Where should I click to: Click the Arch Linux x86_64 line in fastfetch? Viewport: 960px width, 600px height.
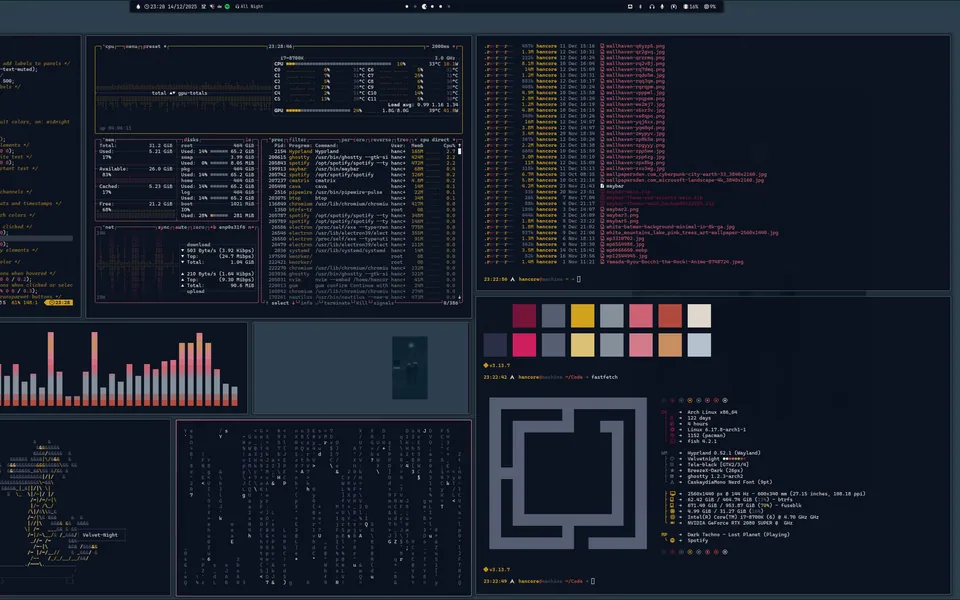pos(712,413)
